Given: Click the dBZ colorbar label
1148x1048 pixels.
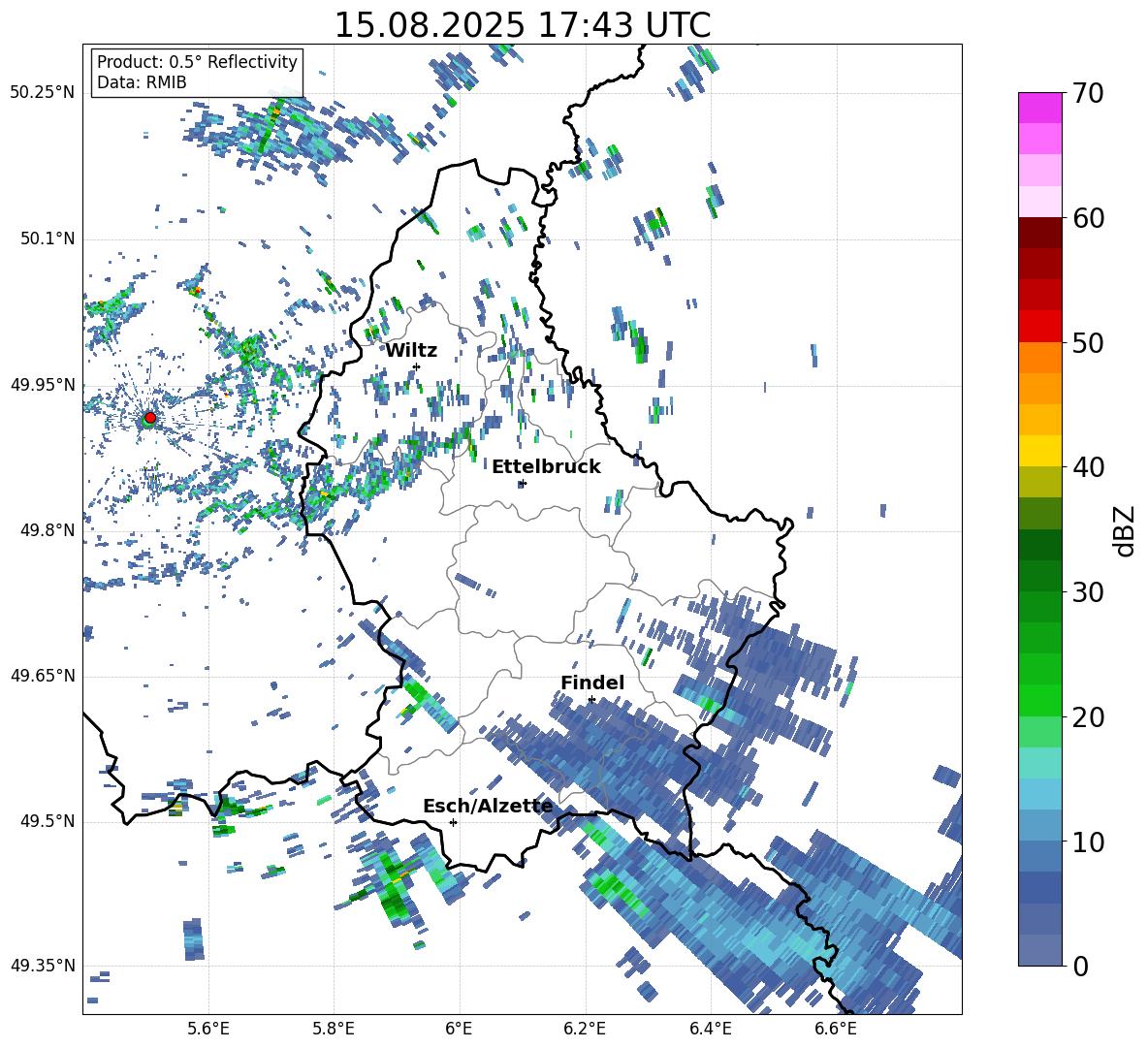Looking at the screenshot, I should pyautogui.click(x=1126, y=530).
